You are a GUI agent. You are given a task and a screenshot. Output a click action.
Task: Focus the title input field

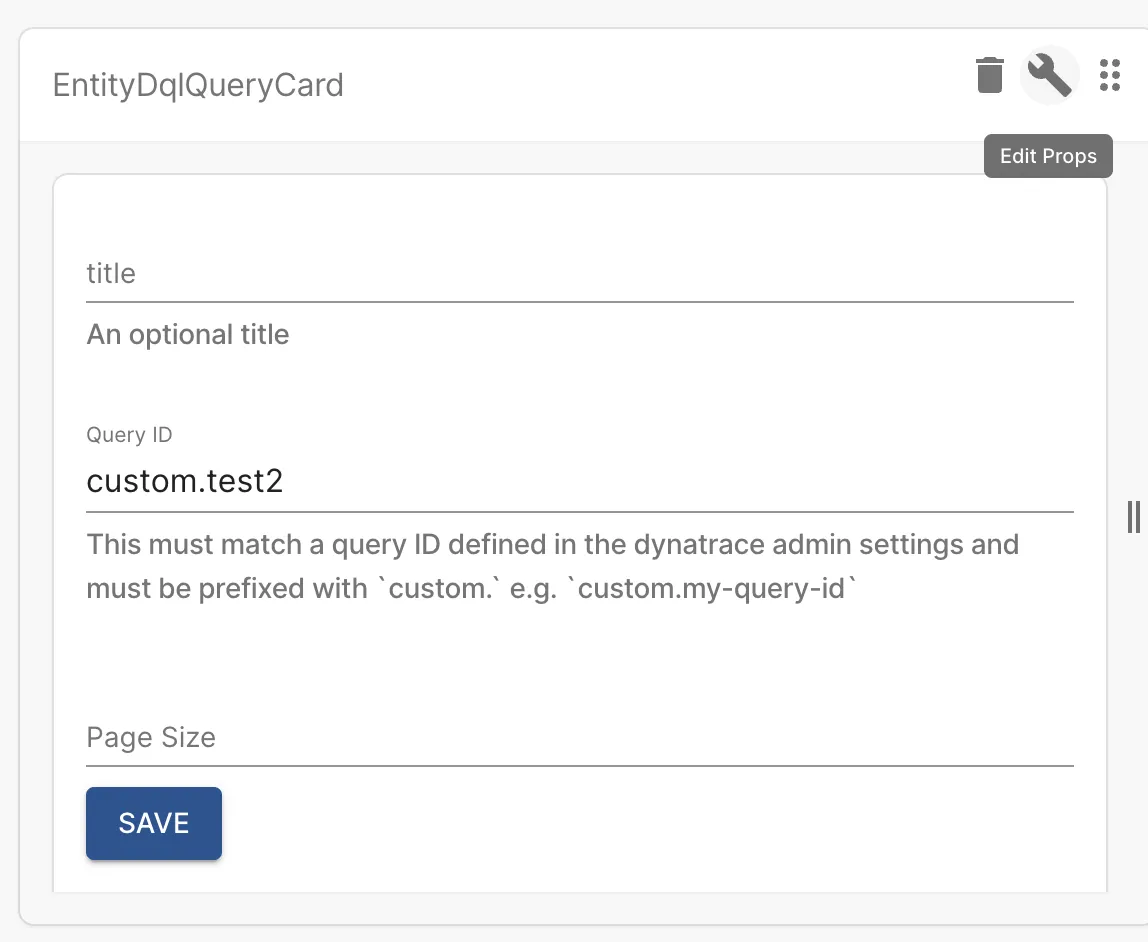[580, 274]
